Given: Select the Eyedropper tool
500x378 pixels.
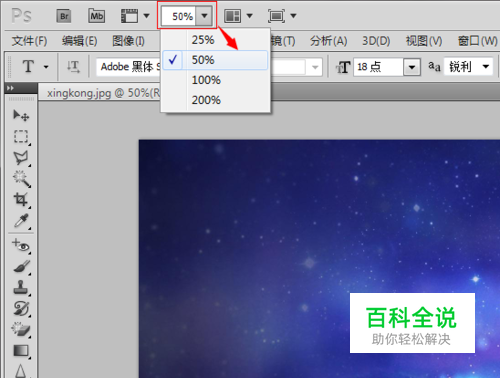Looking at the screenshot, I should [21, 221].
